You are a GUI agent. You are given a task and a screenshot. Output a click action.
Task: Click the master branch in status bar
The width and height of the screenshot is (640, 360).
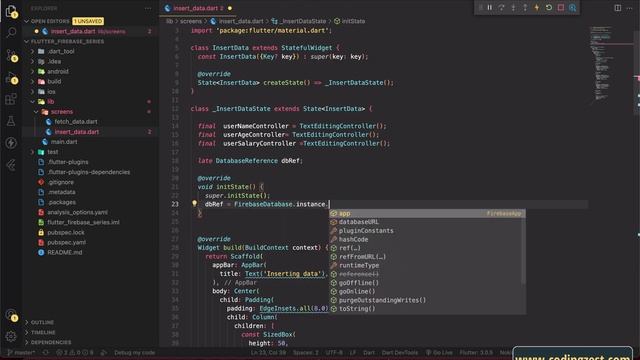(21, 353)
